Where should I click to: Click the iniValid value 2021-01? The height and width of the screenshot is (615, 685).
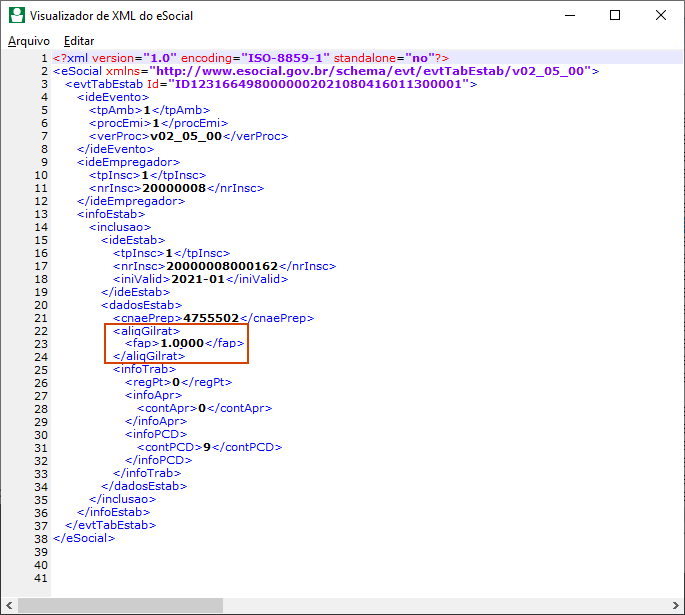click(201, 279)
